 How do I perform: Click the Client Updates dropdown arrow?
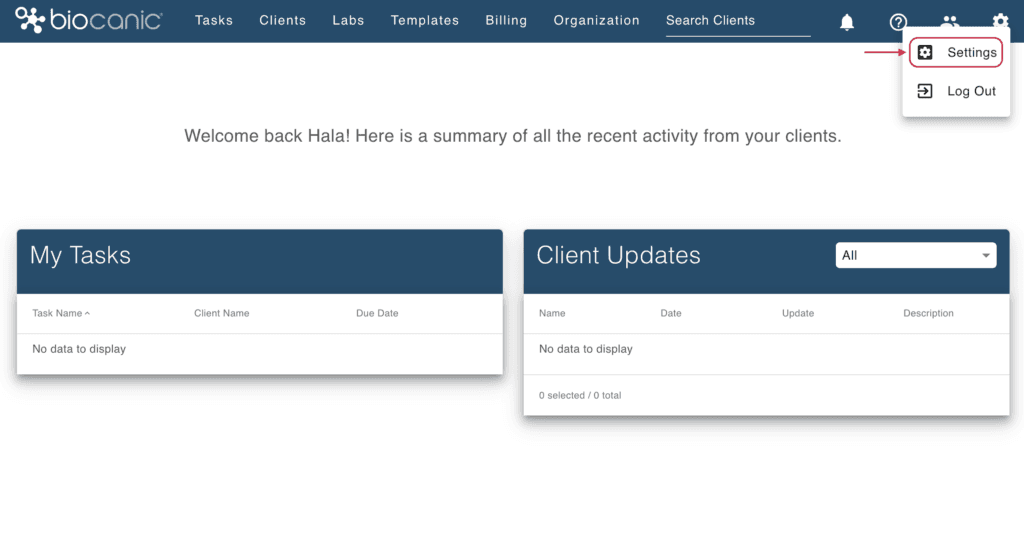985,255
